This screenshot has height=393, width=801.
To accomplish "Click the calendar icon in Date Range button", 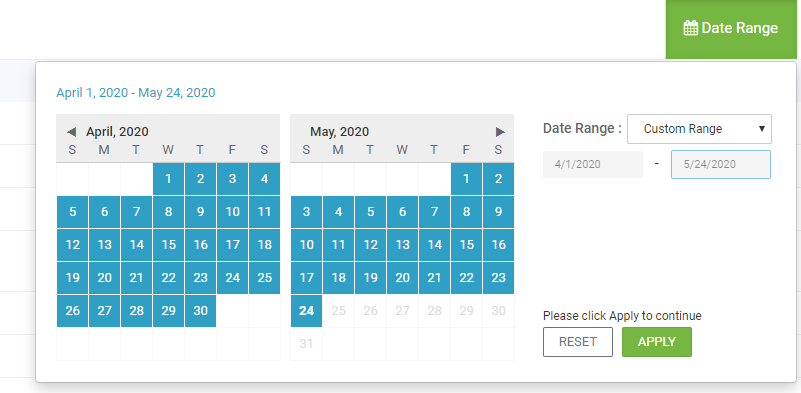I will (691, 28).
